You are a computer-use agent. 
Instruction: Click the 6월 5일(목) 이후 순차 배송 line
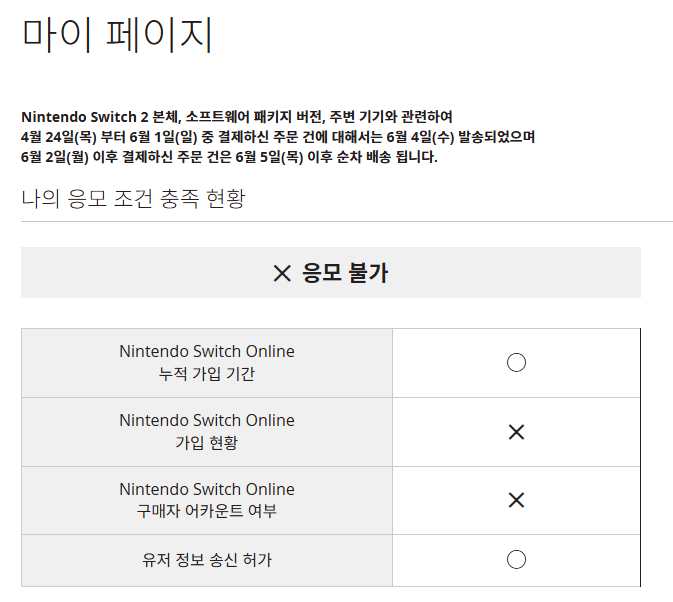229,157
